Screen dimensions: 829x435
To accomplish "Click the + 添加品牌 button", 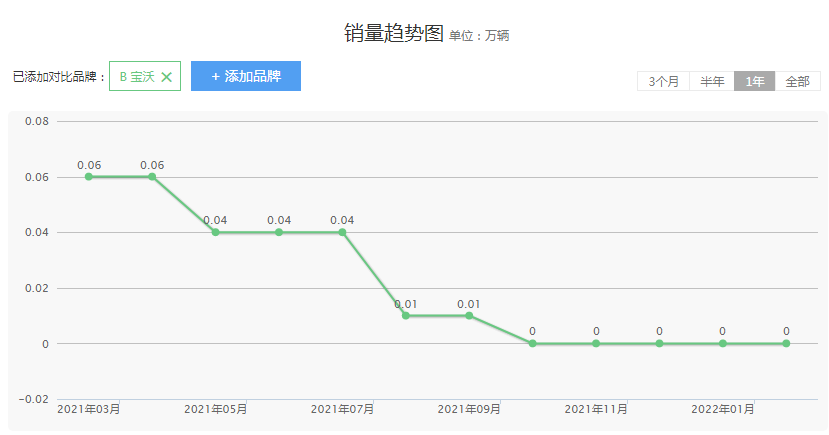I will [x=246, y=76].
